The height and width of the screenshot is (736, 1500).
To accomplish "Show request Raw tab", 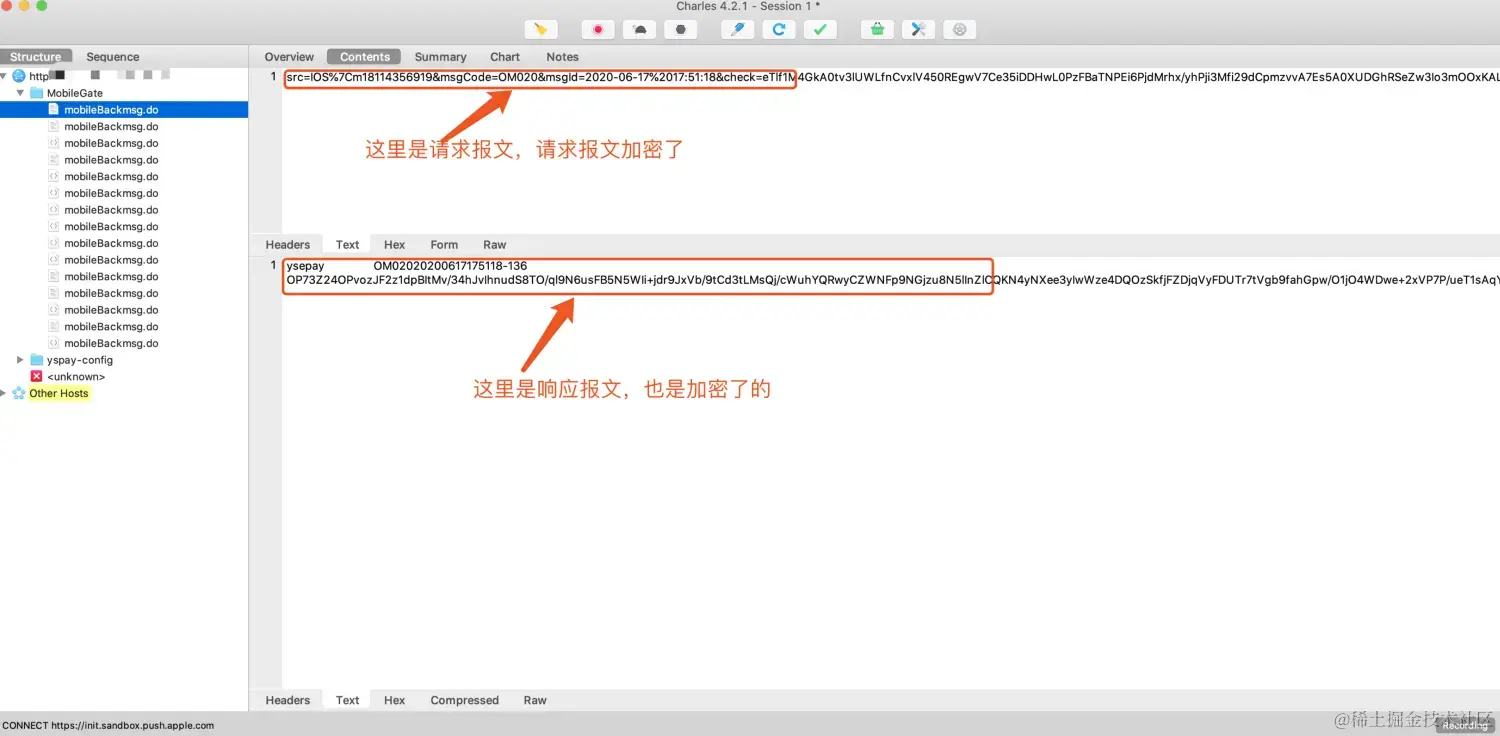I will tap(495, 245).
